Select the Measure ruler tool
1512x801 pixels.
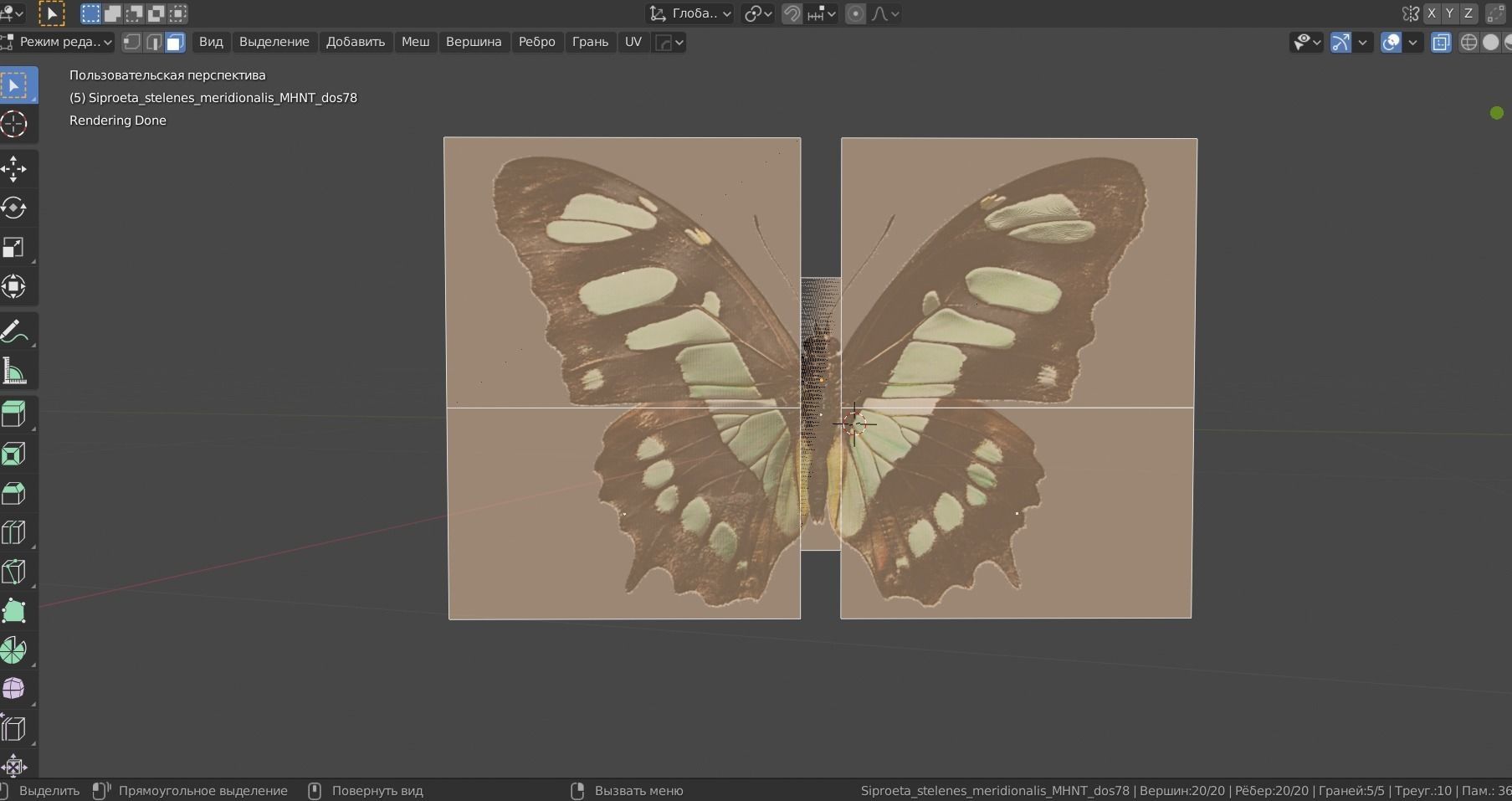coord(14,371)
